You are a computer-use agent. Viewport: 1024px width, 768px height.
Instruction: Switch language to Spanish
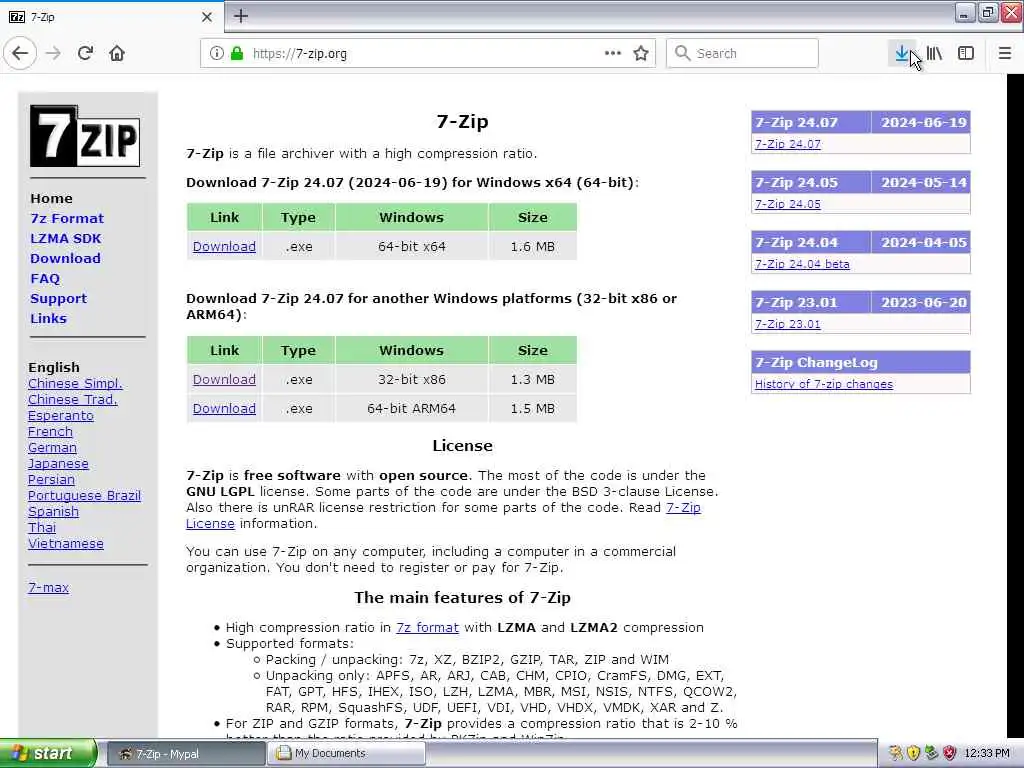[x=53, y=511]
